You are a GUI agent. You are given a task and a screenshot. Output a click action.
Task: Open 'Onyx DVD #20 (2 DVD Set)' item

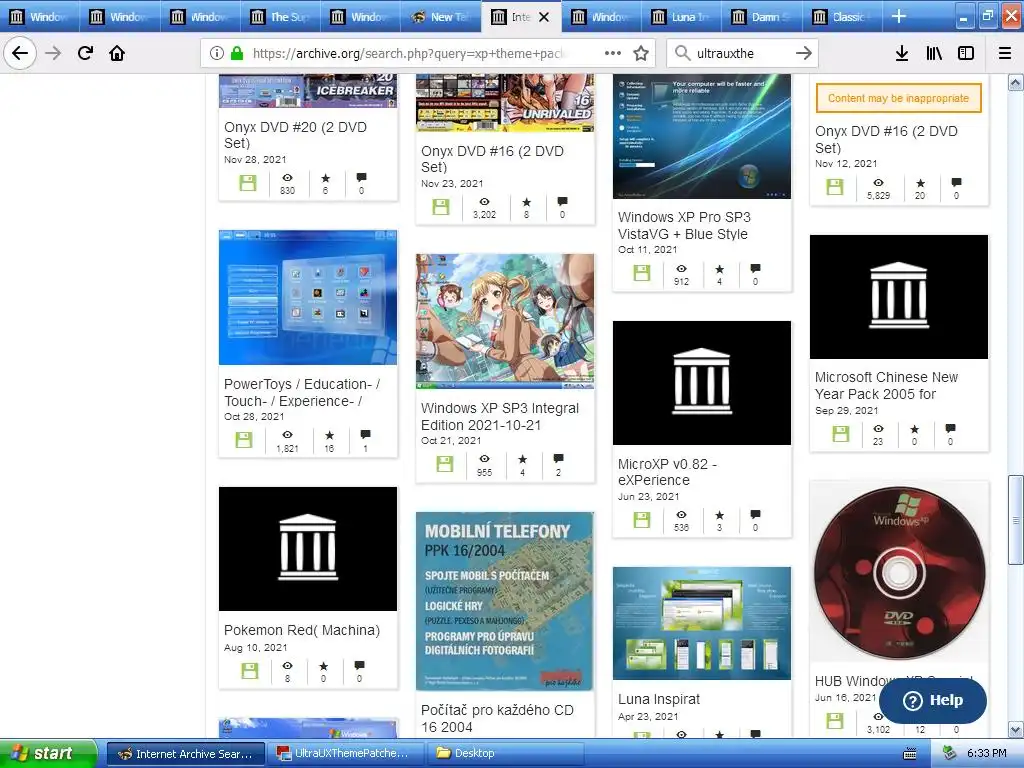(295, 135)
